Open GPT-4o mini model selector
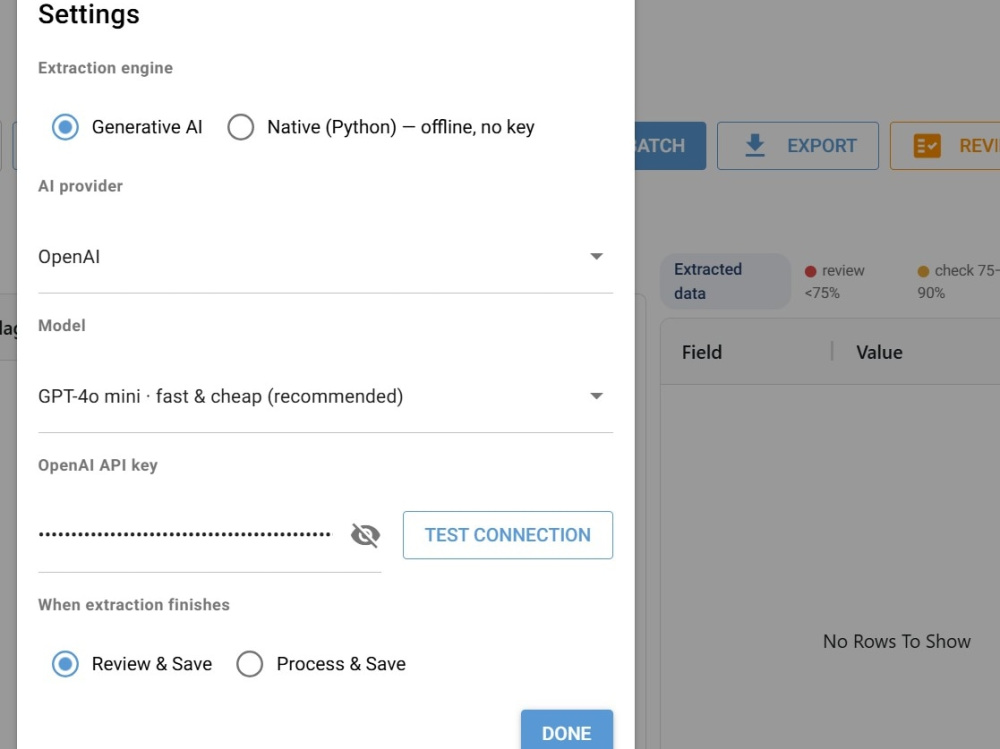The height and width of the screenshot is (749, 1000). pyautogui.click(x=325, y=397)
